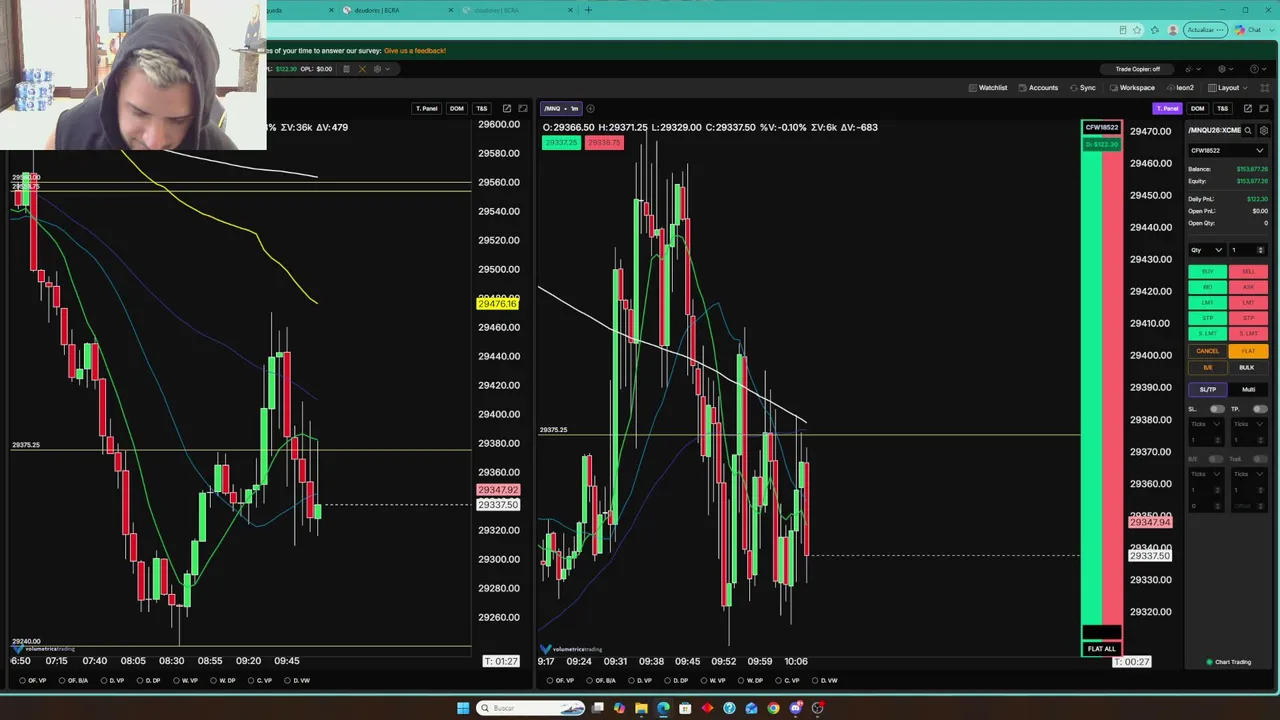
Task: Click the quantity input field
Action: click(x=1247, y=250)
